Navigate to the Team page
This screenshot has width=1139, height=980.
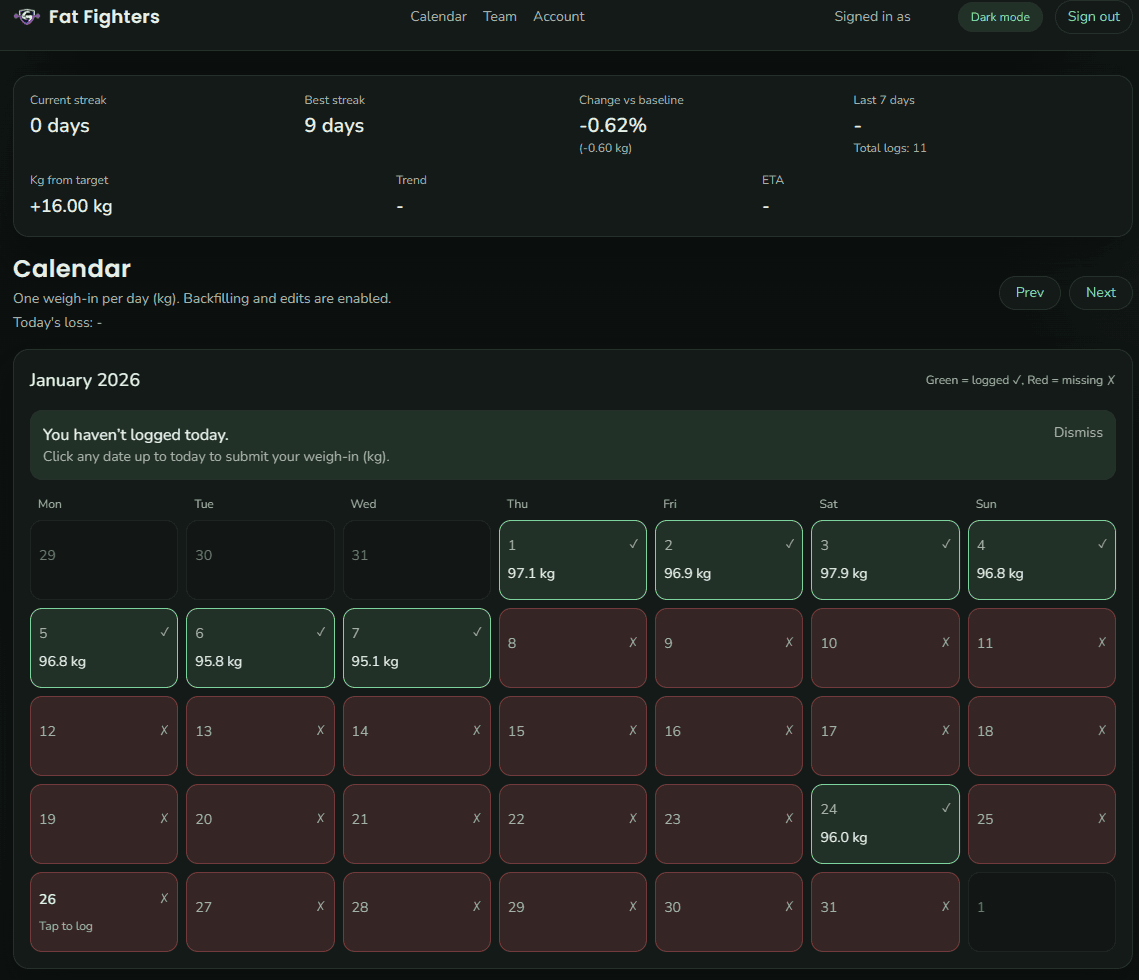[500, 16]
